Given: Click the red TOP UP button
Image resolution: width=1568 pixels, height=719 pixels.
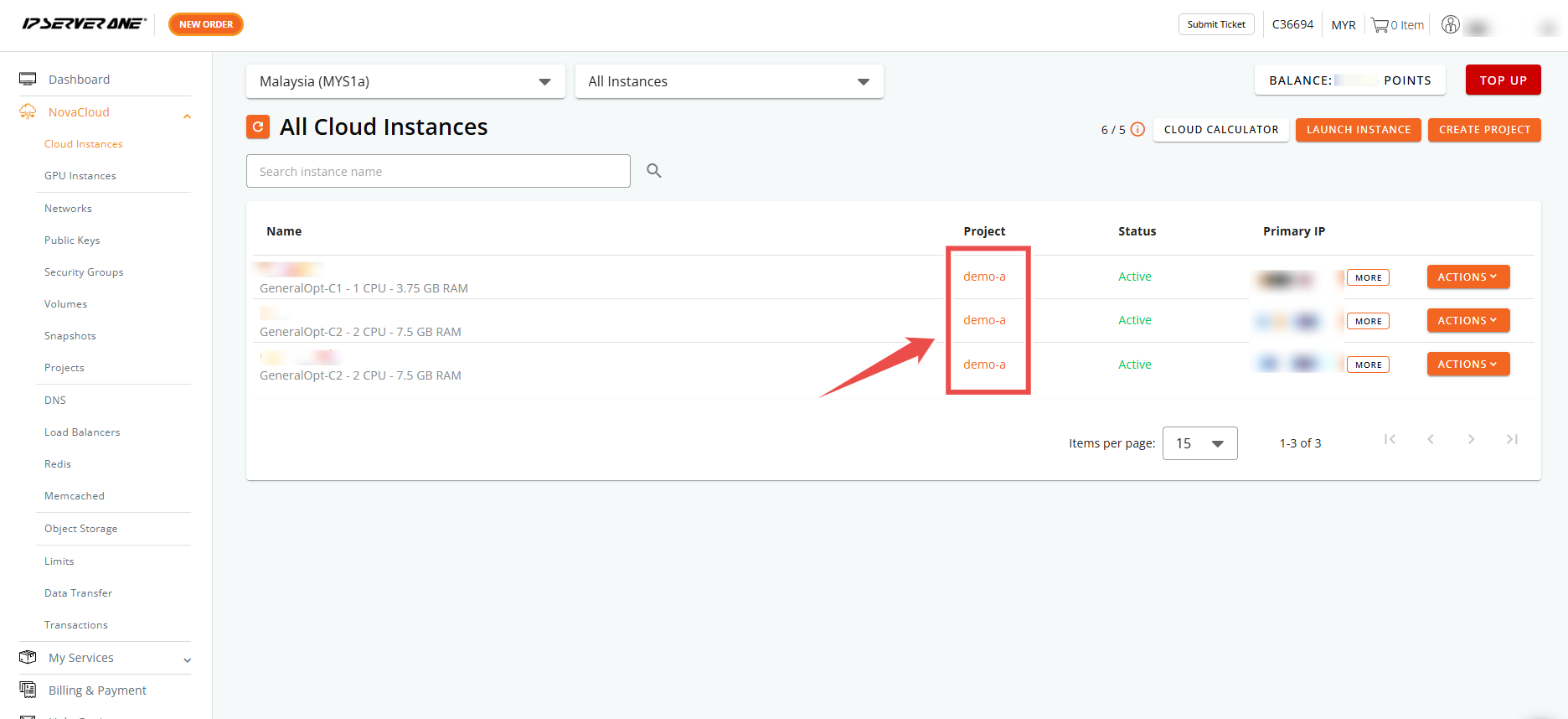Looking at the screenshot, I should tap(1503, 80).
